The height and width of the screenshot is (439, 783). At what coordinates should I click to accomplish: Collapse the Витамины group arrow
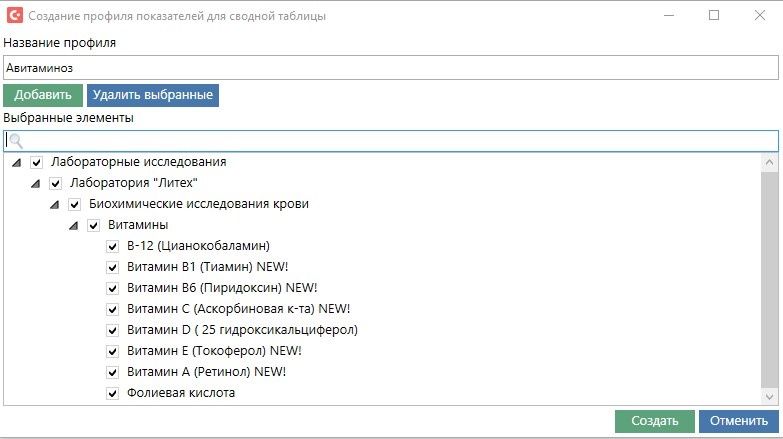[x=74, y=226]
